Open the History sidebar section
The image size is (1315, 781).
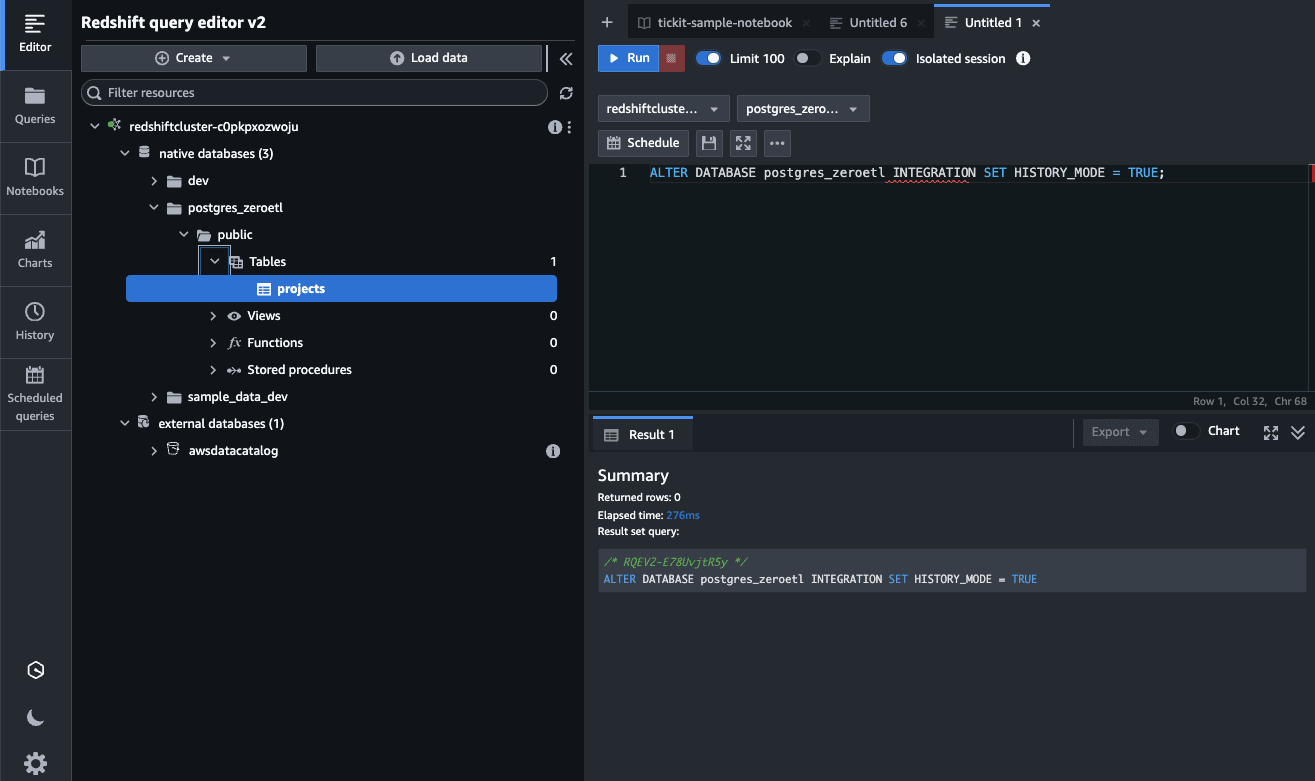click(x=35, y=322)
